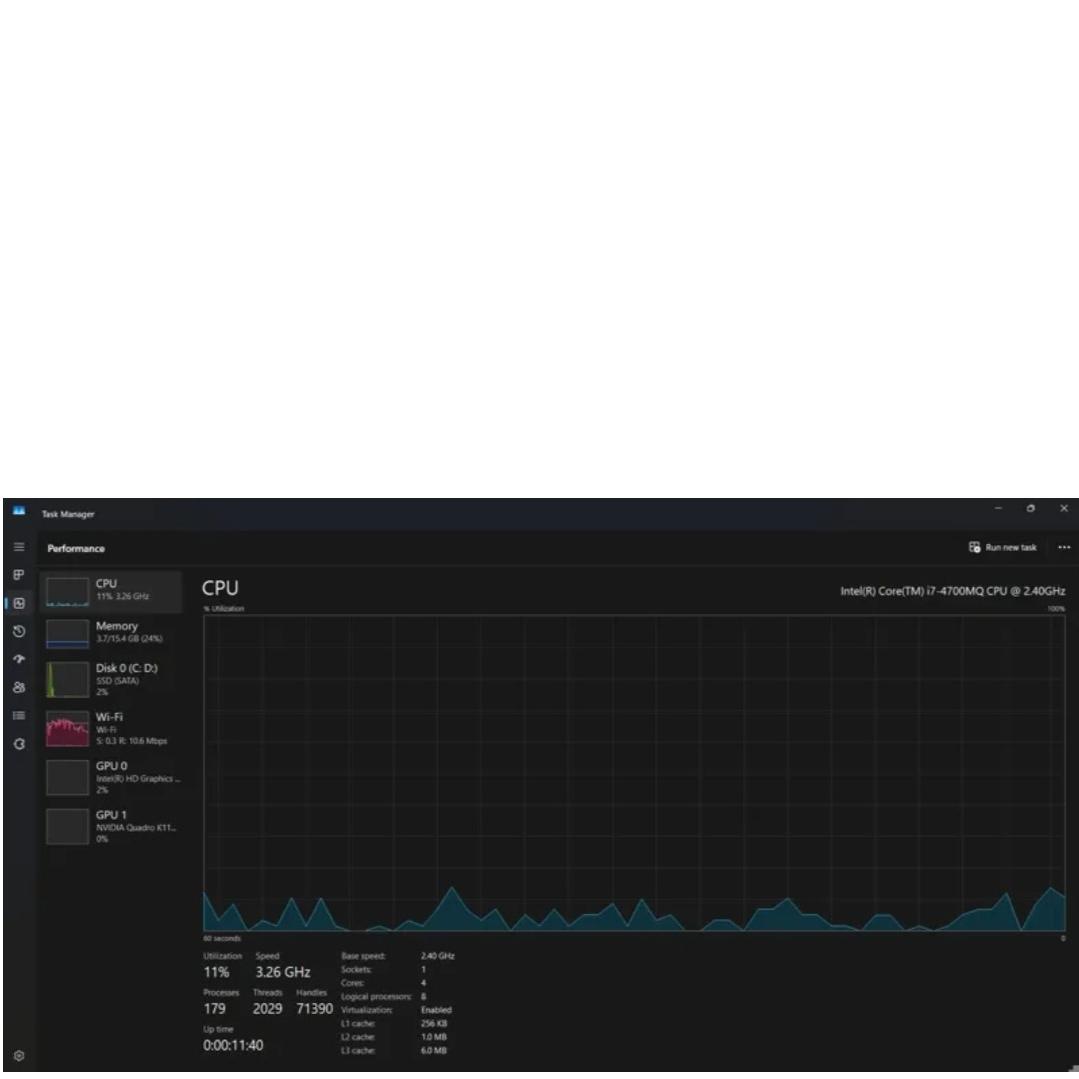Viewport: 1079px width, 1079px height.
Task: Switch to the Users page icon
Action: tap(18, 688)
